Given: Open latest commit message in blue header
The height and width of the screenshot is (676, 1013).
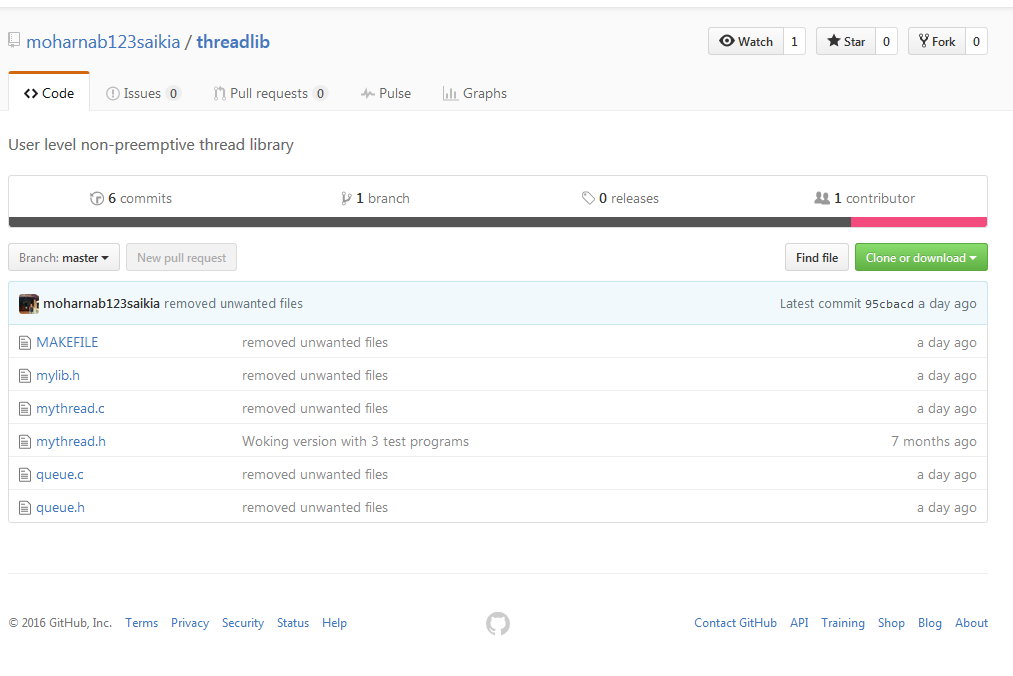Looking at the screenshot, I should coord(233,304).
